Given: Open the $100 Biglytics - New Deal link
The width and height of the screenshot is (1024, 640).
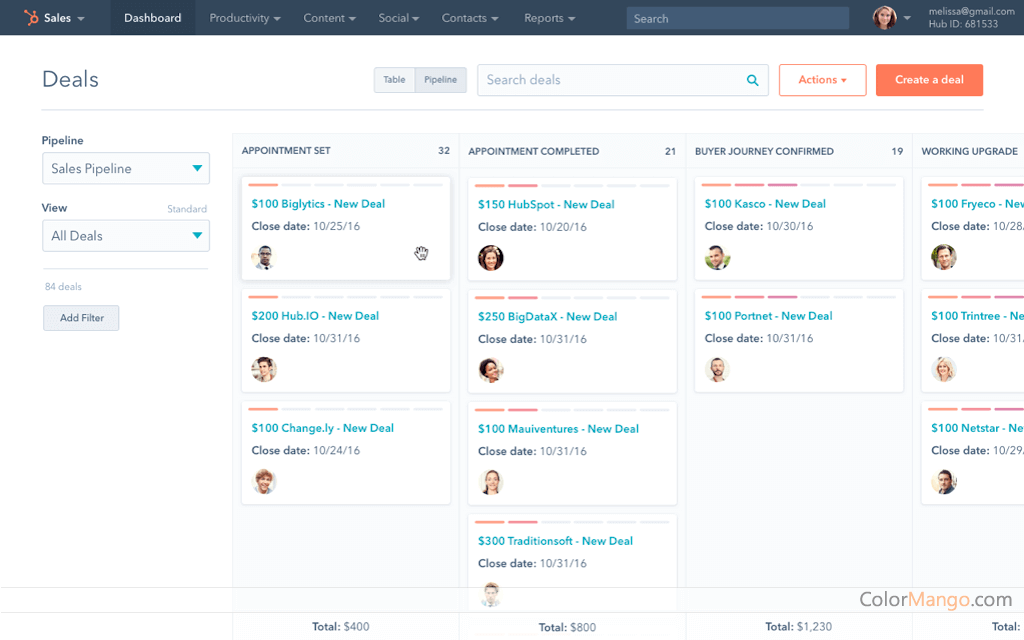Looking at the screenshot, I should pyautogui.click(x=318, y=204).
